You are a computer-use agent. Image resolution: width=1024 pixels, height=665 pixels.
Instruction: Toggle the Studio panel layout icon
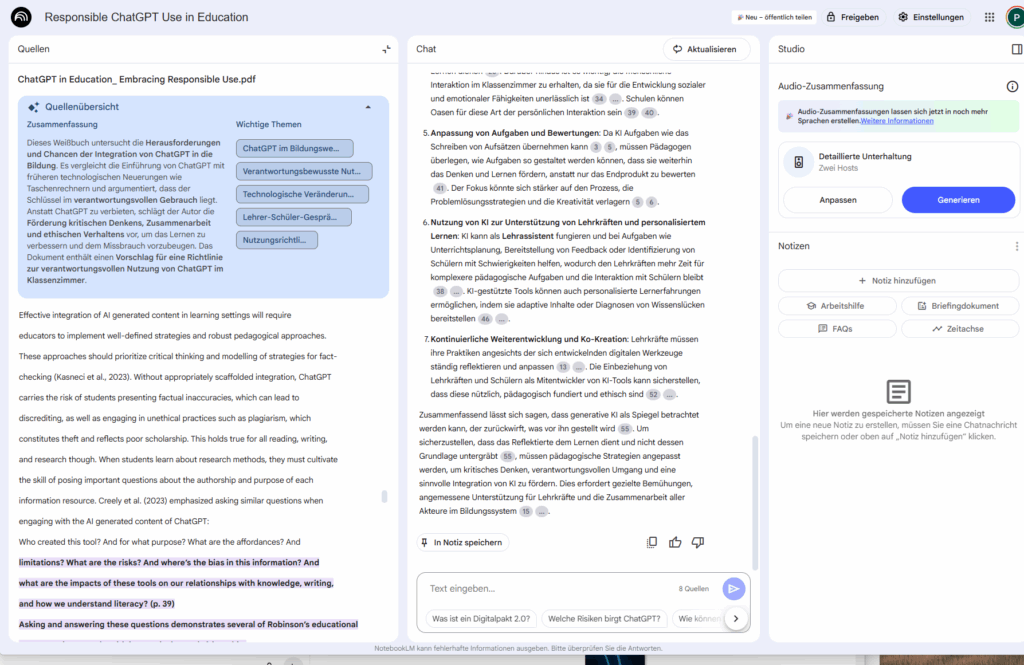[x=1016, y=49]
